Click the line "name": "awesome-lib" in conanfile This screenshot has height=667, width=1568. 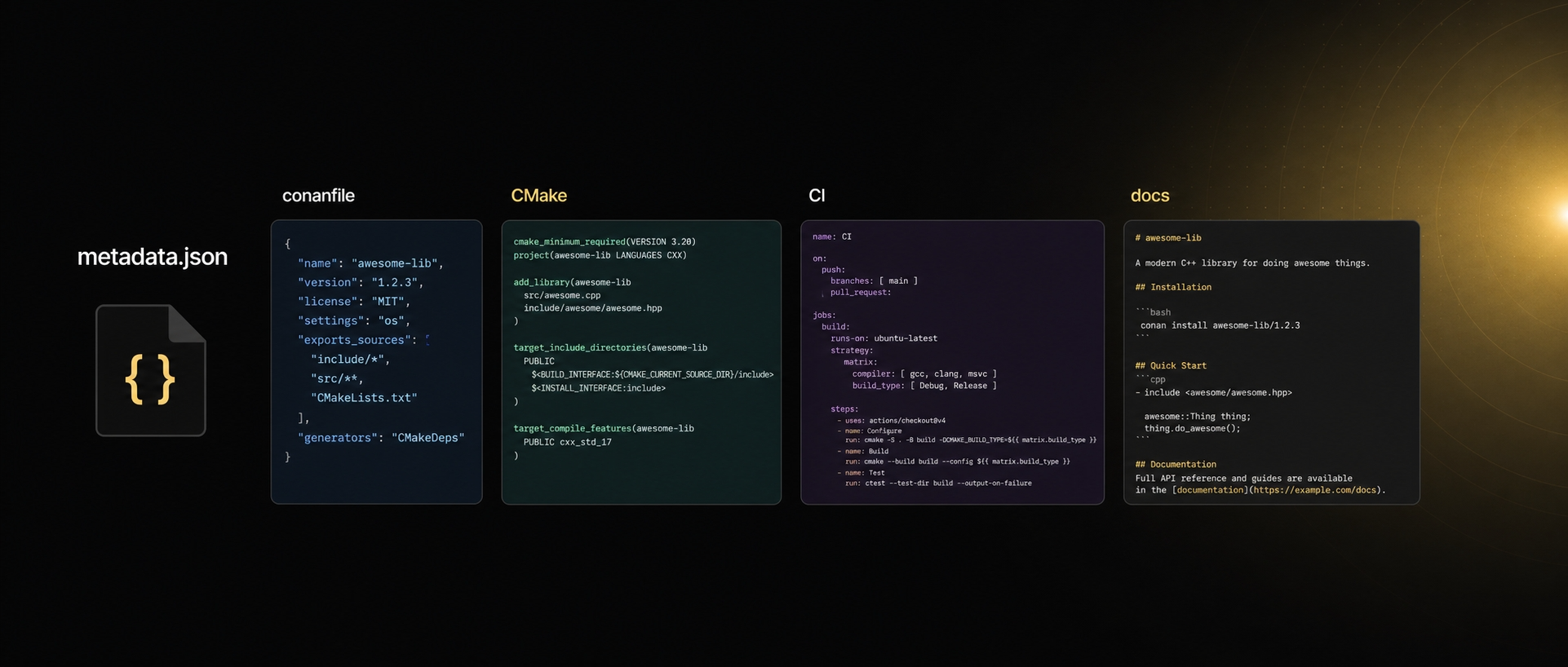pyautogui.click(x=370, y=263)
